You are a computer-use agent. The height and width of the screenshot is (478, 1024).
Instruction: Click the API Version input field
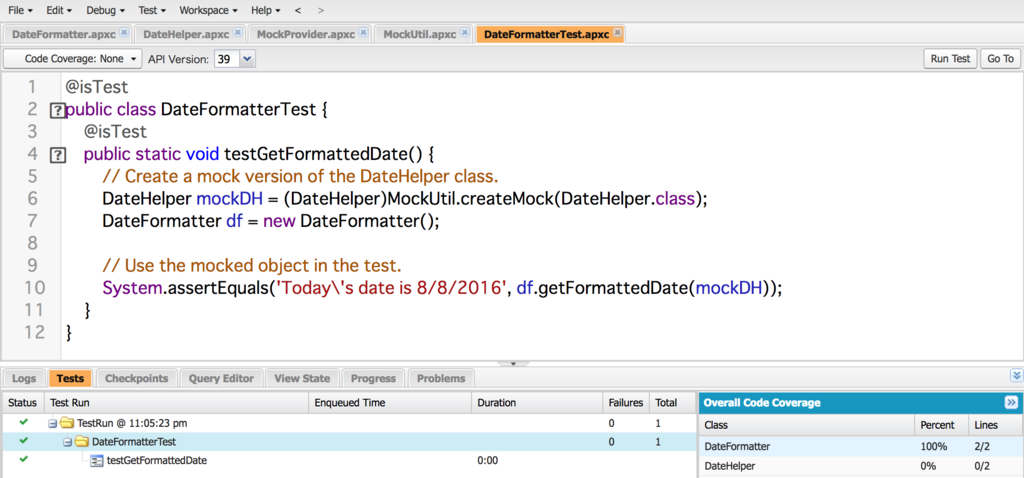[x=227, y=59]
